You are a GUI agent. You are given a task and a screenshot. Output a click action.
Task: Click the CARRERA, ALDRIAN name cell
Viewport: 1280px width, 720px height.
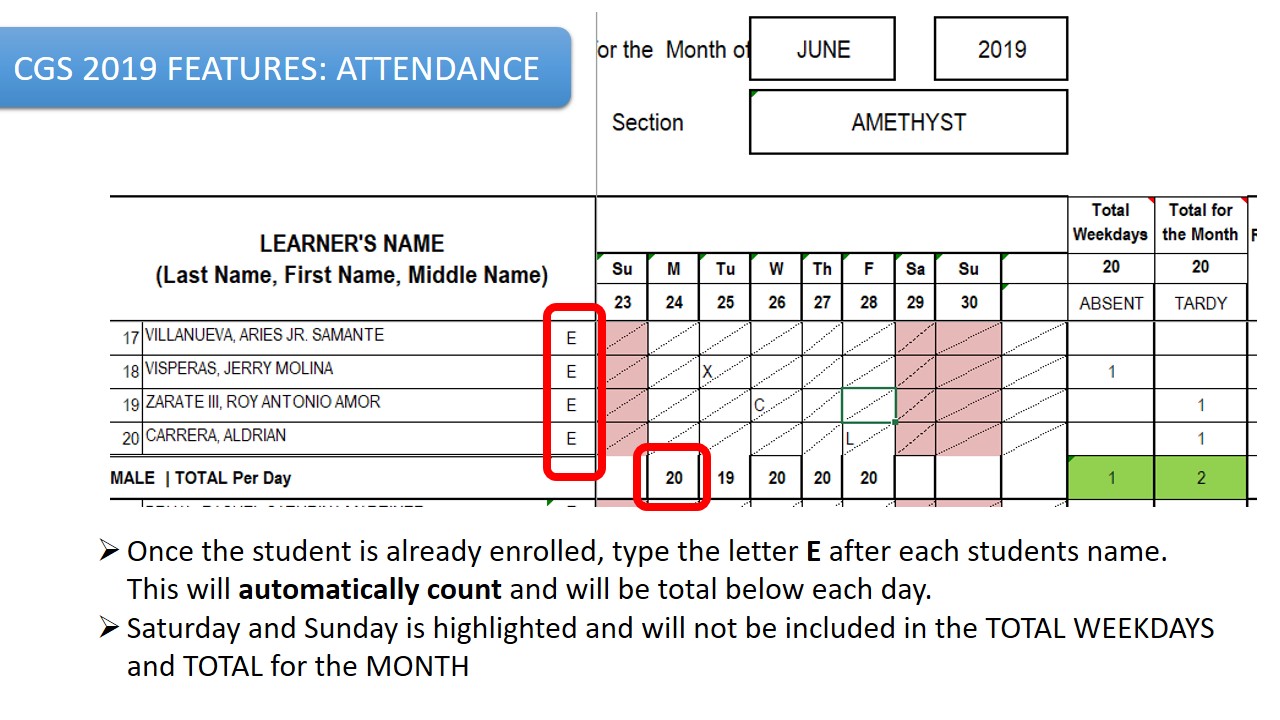(216, 436)
